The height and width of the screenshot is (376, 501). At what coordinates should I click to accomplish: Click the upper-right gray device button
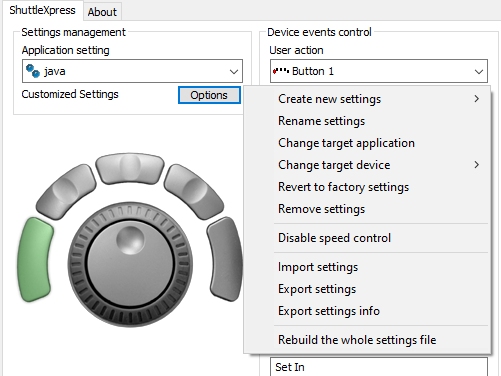click(194, 191)
